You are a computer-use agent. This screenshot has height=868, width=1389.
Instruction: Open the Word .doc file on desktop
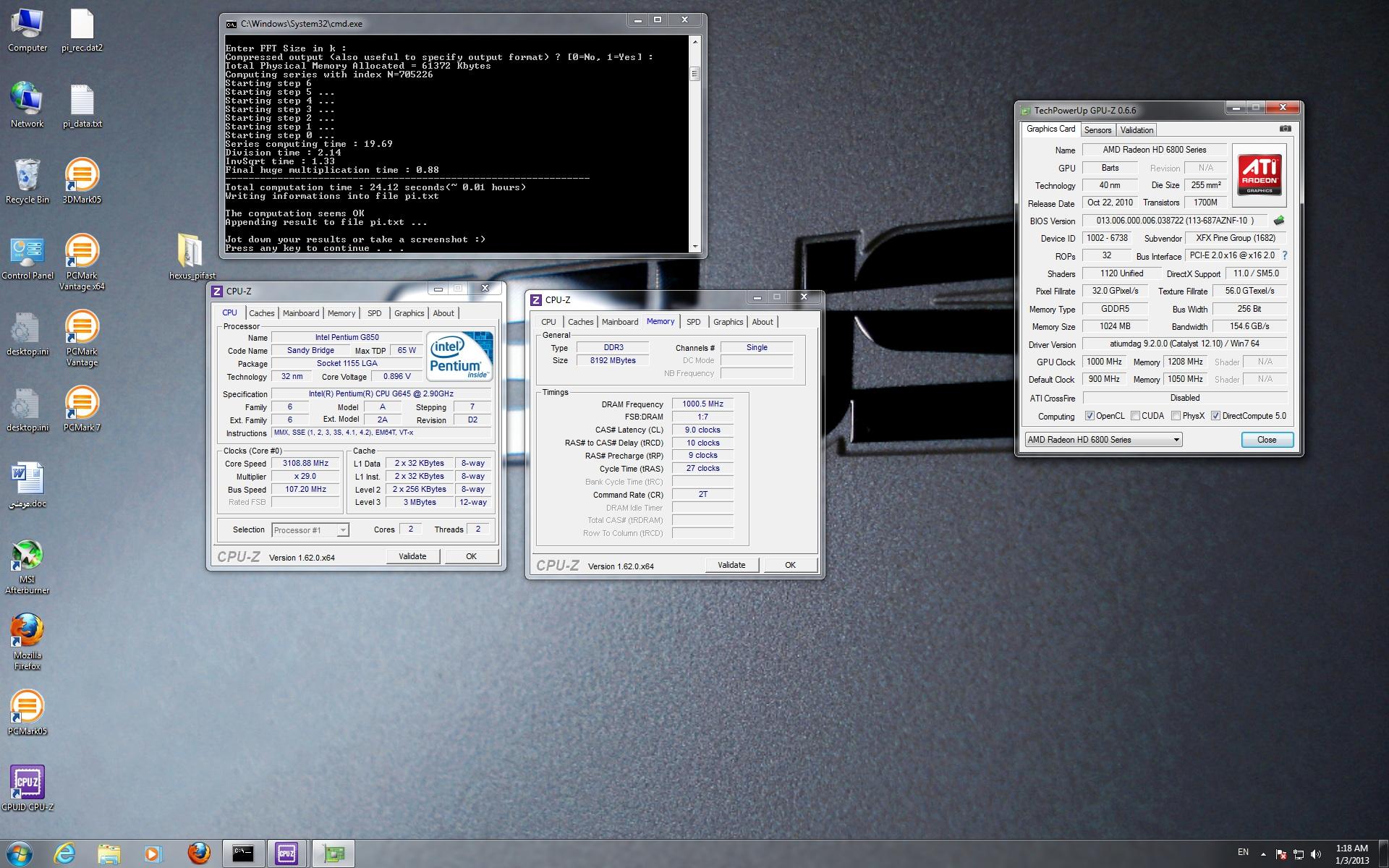pyautogui.click(x=27, y=485)
